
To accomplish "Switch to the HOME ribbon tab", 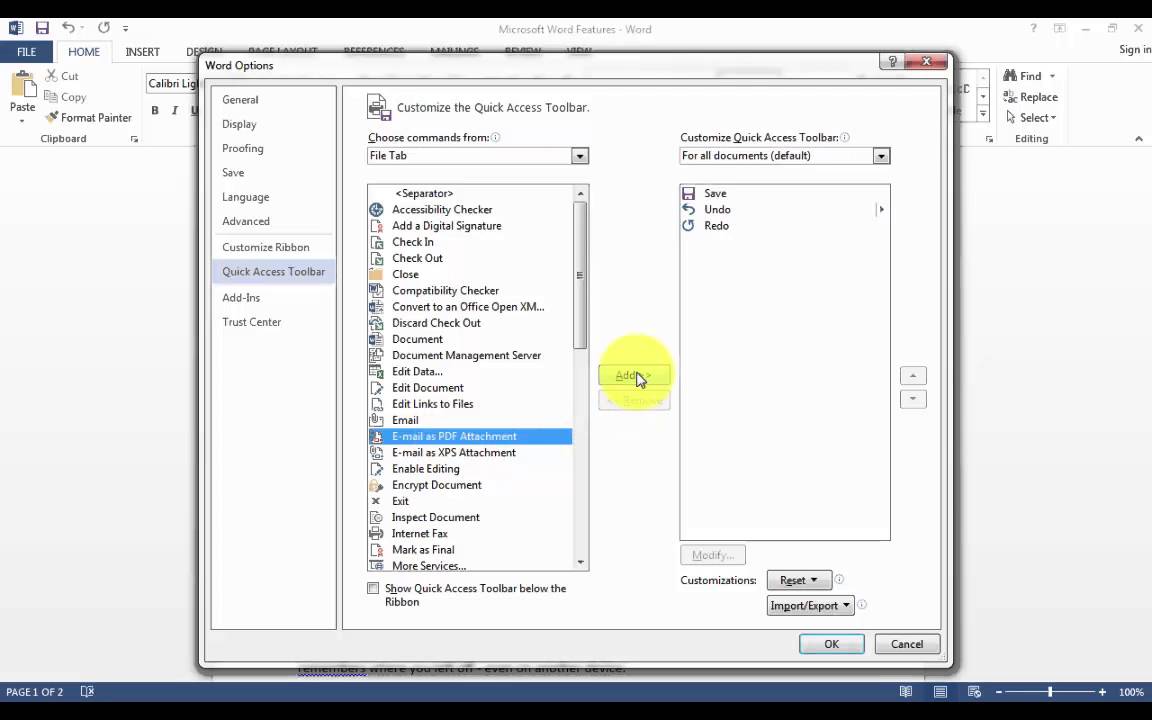I will (84, 51).
